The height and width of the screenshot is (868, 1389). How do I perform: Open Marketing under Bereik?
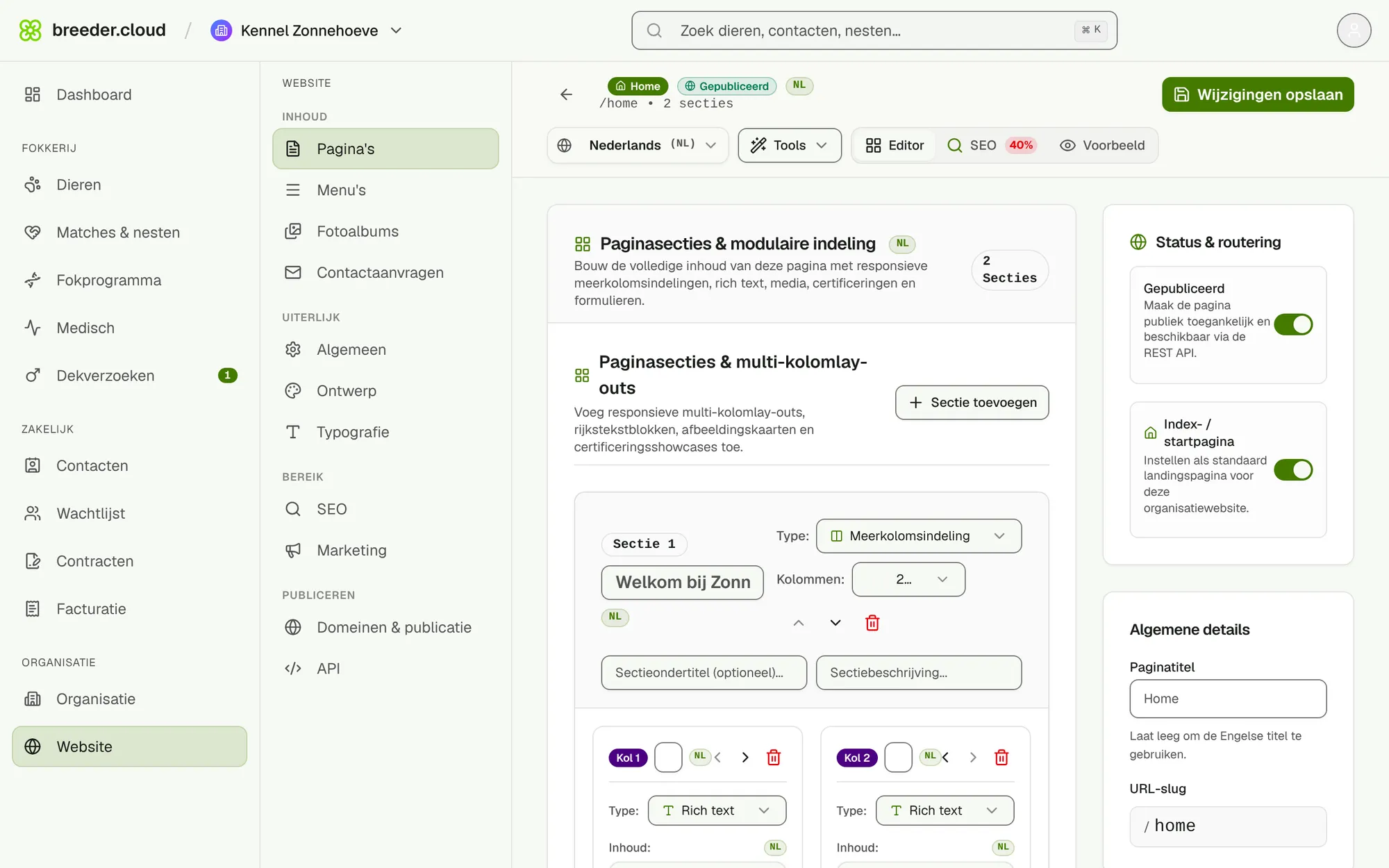pyautogui.click(x=385, y=551)
